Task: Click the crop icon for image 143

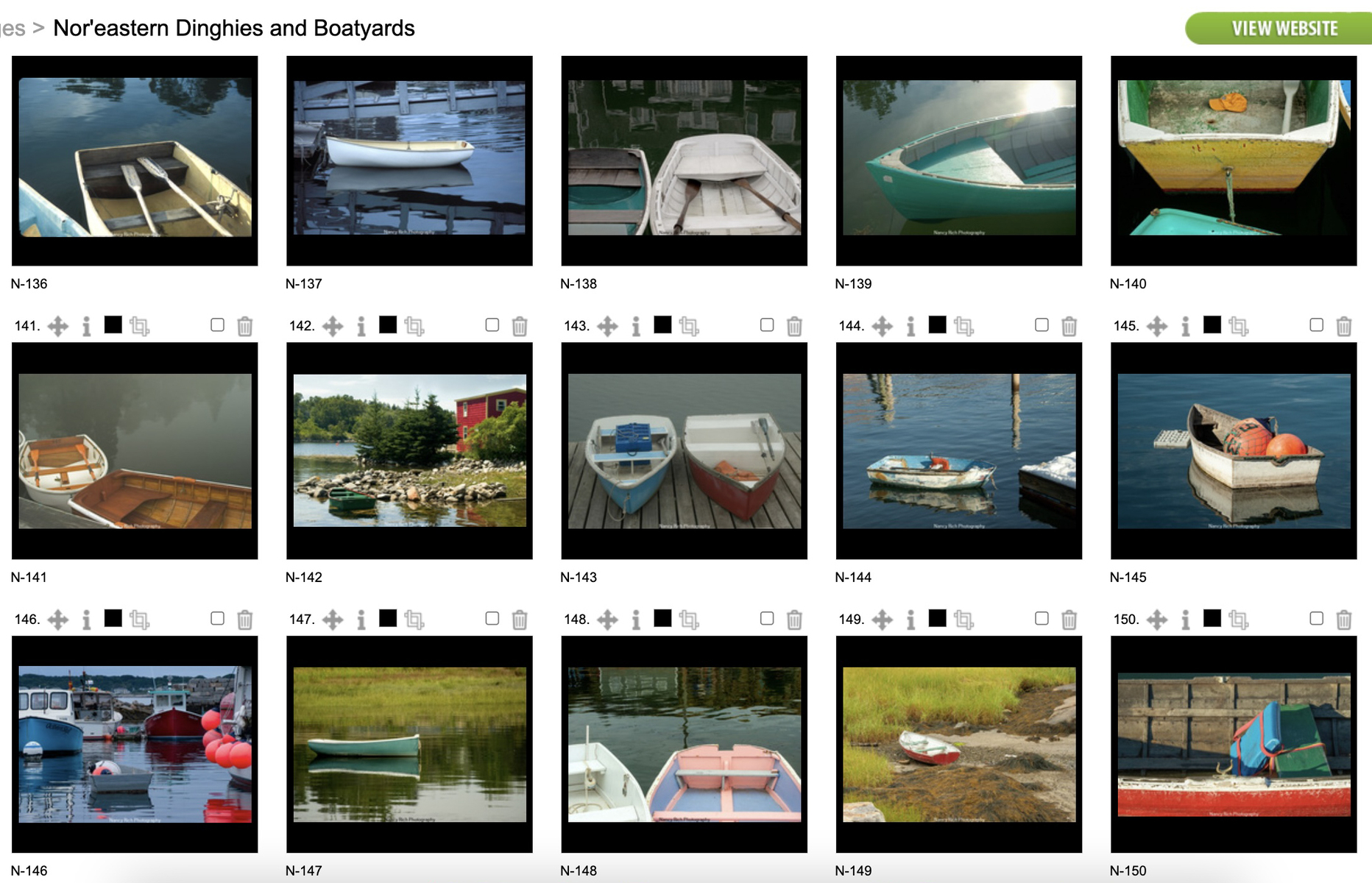Action: (689, 326)
